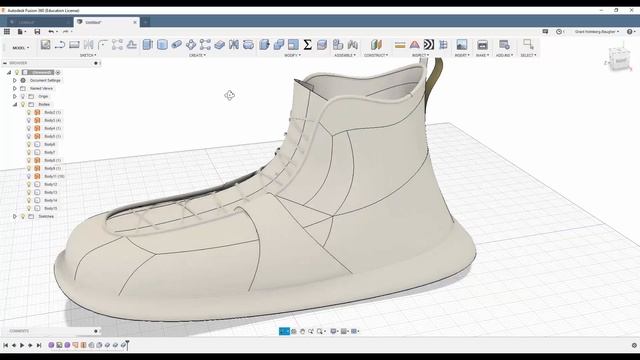Open the File menu dropdown arrow

[x=25, y=31]
